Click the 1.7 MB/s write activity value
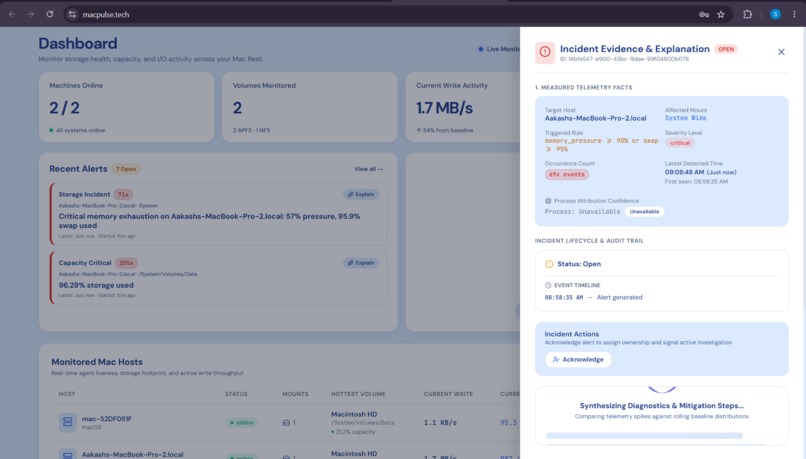Image resolution: width=806 pixels, height=459 pixels. (x=444, y=108)
